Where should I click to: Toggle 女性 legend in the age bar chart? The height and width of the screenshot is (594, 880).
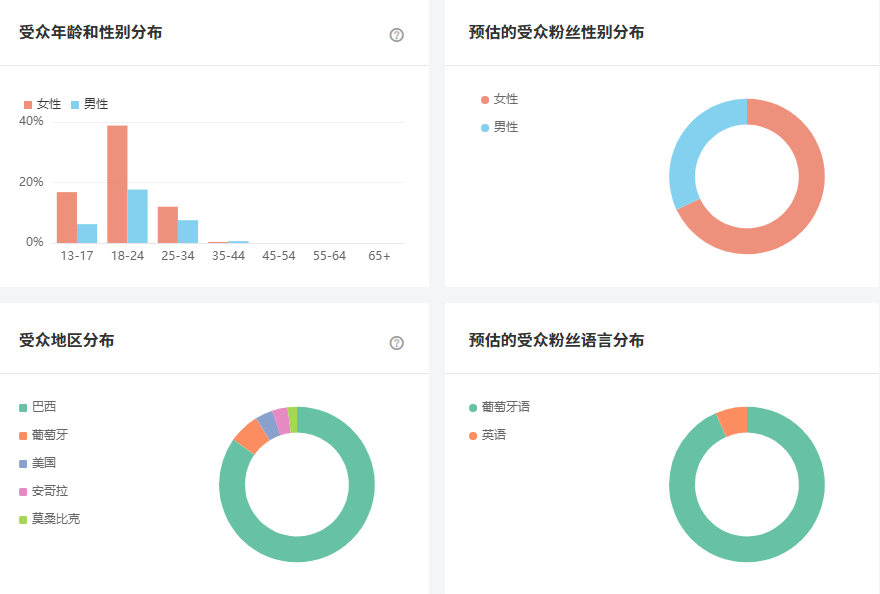click(x=43, y=104)
